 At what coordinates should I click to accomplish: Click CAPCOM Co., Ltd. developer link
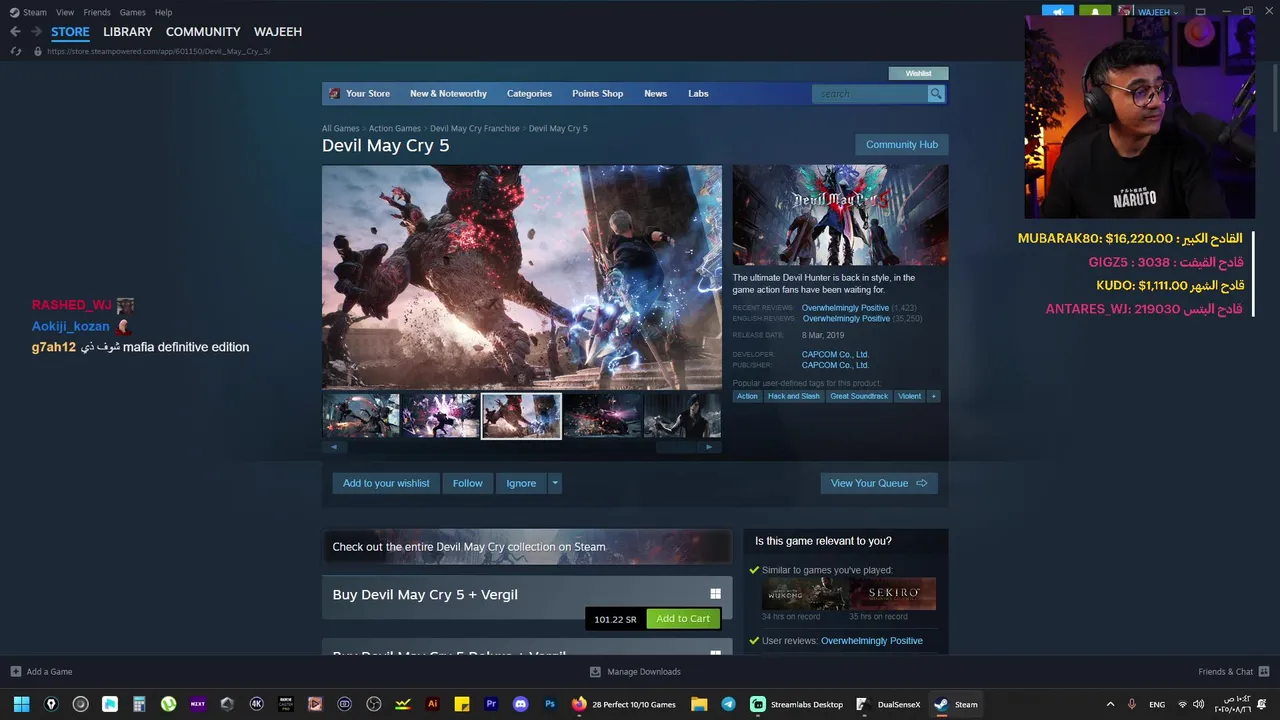pos(835,354)
